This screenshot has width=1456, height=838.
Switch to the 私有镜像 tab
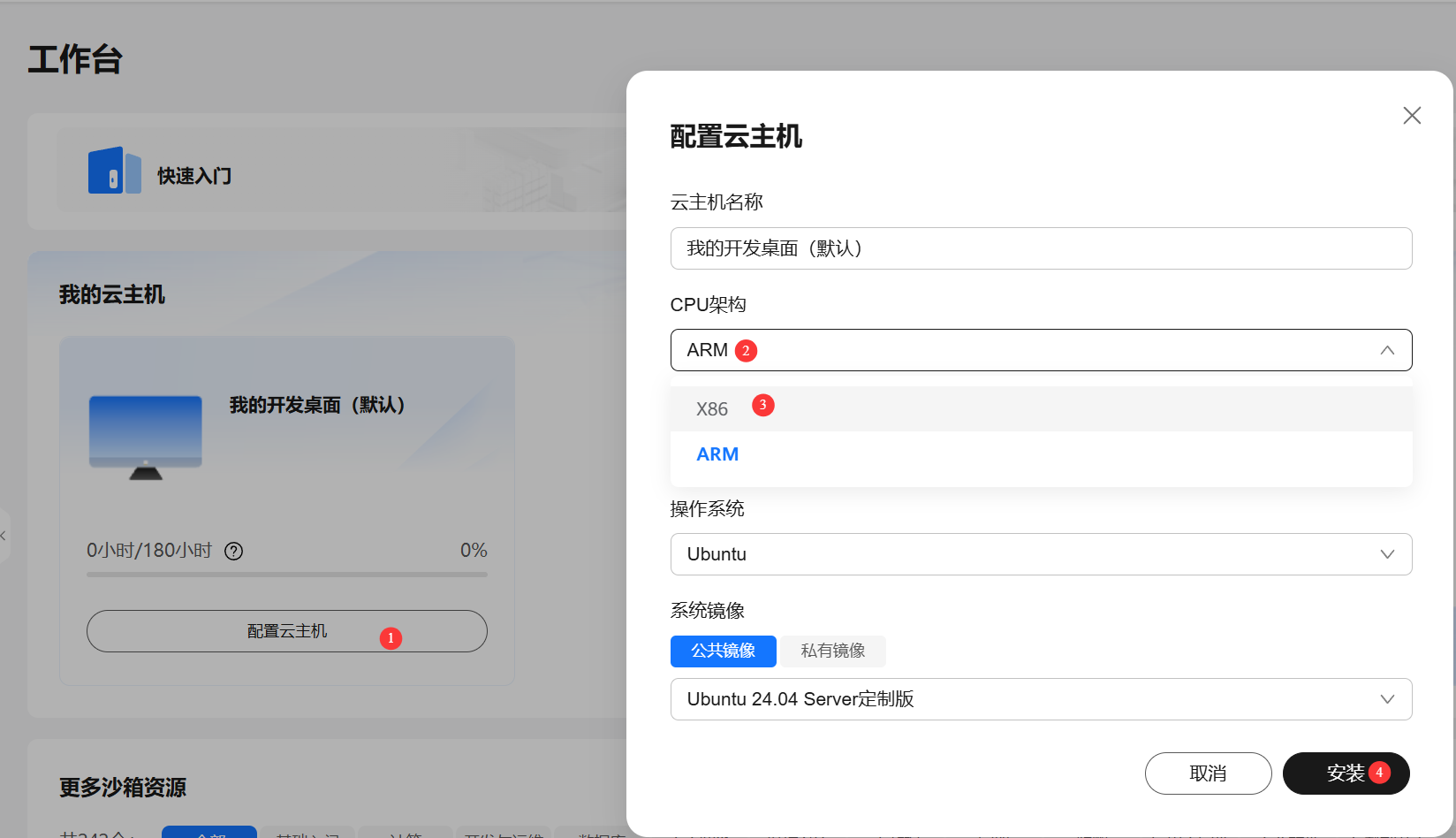[x=832, y=651]
